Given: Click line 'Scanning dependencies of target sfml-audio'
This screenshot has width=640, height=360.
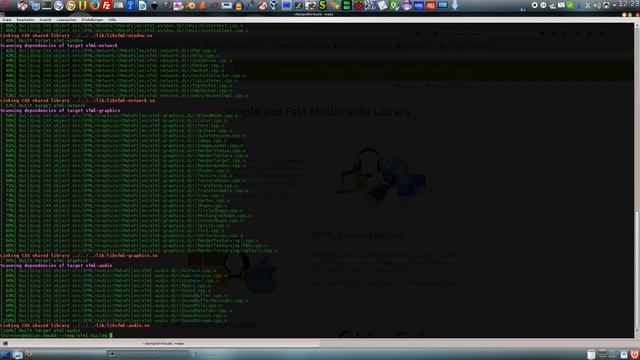Looking at the screenshot, I should coord(56,265).
